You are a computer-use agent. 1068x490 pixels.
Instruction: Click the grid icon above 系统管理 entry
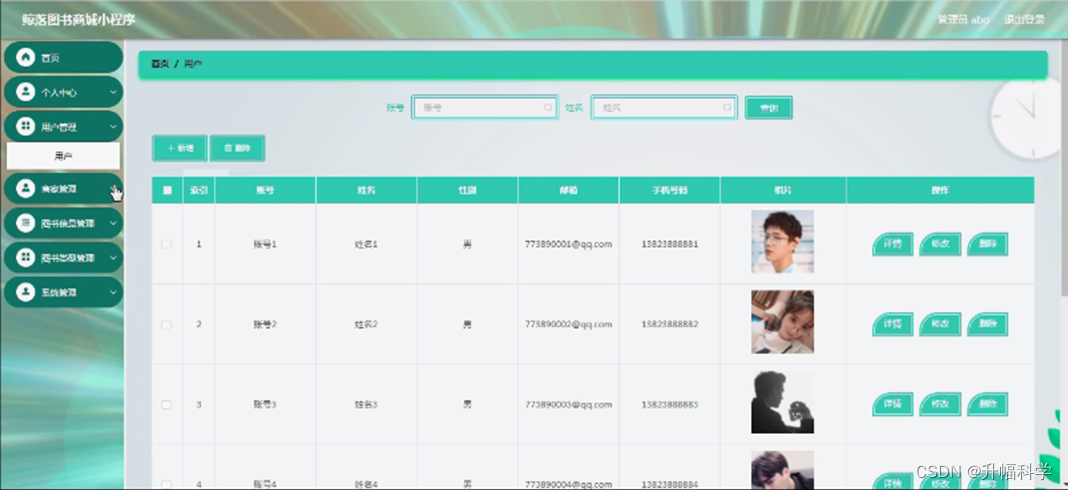pyautogui.click(x=25, y=258)
